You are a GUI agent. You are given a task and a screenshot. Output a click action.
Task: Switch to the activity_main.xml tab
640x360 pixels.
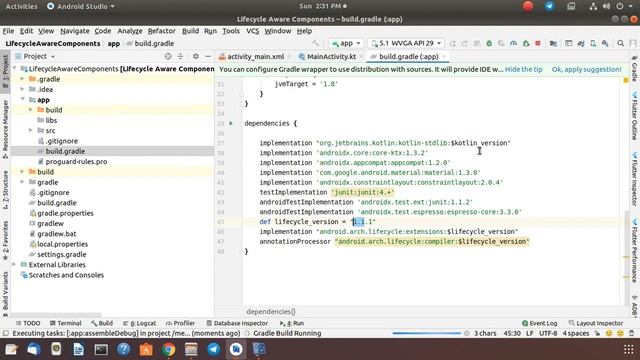click(255, 57)
